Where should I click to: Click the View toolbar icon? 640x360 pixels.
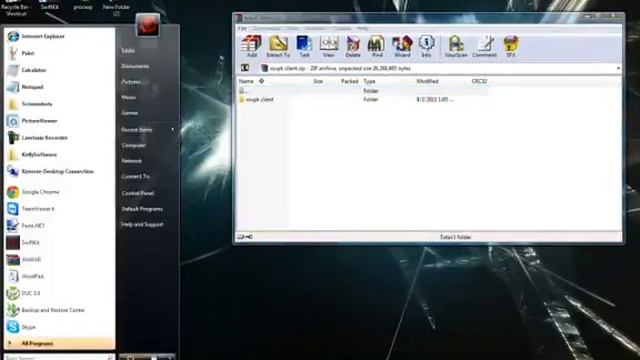click(x=328, y=46)
